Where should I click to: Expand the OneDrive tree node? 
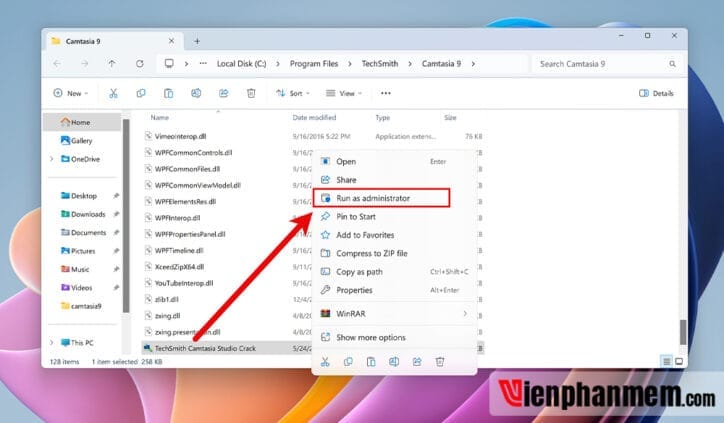coord(52,159)
